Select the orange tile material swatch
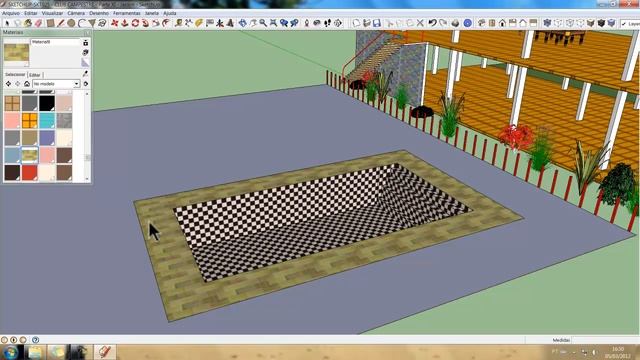The image size is (640, 360). (29, 121)
